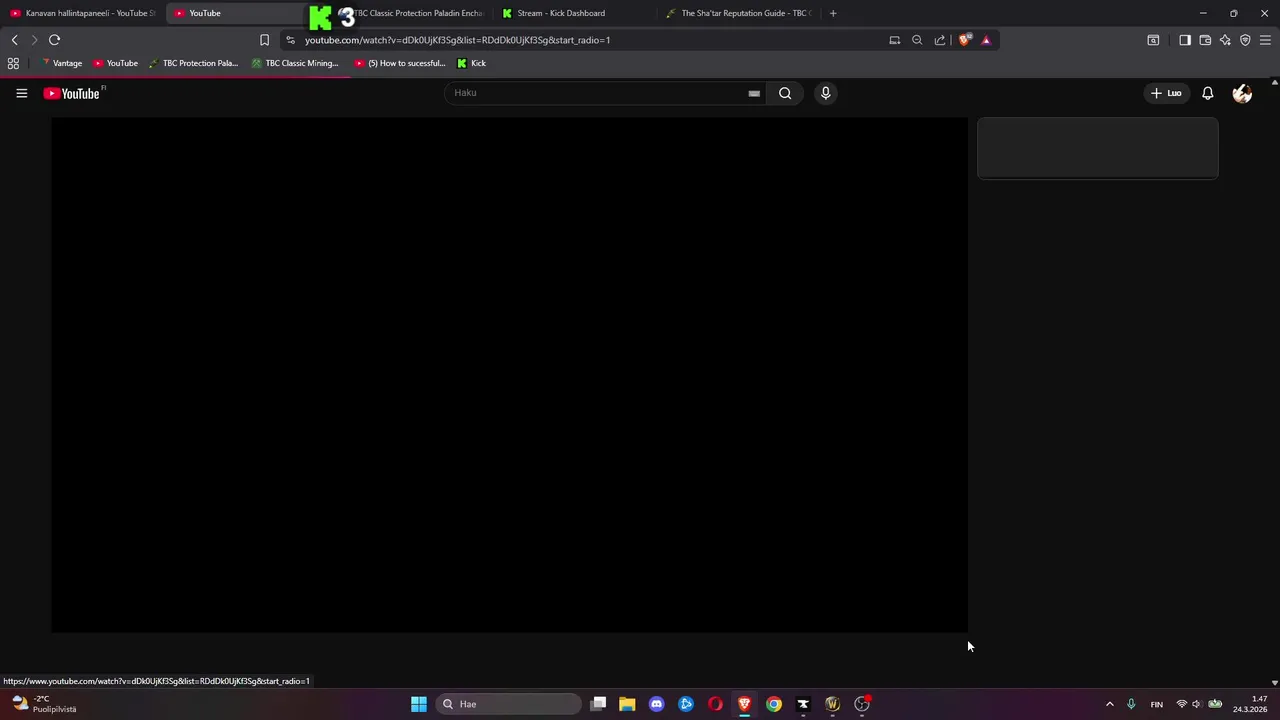Open OBS Studio from the taskbar
1280x720 pixels.
click(x=862, y=704)
